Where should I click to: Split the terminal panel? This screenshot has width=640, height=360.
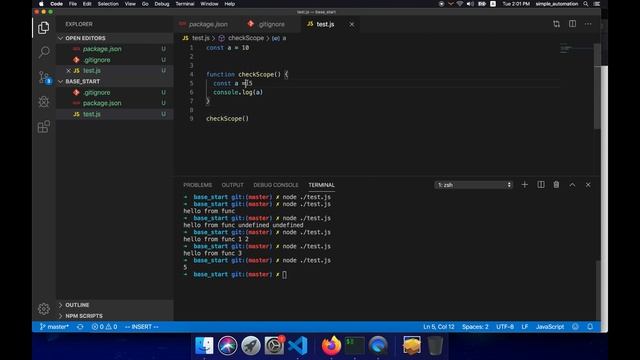tap(541, 185)
